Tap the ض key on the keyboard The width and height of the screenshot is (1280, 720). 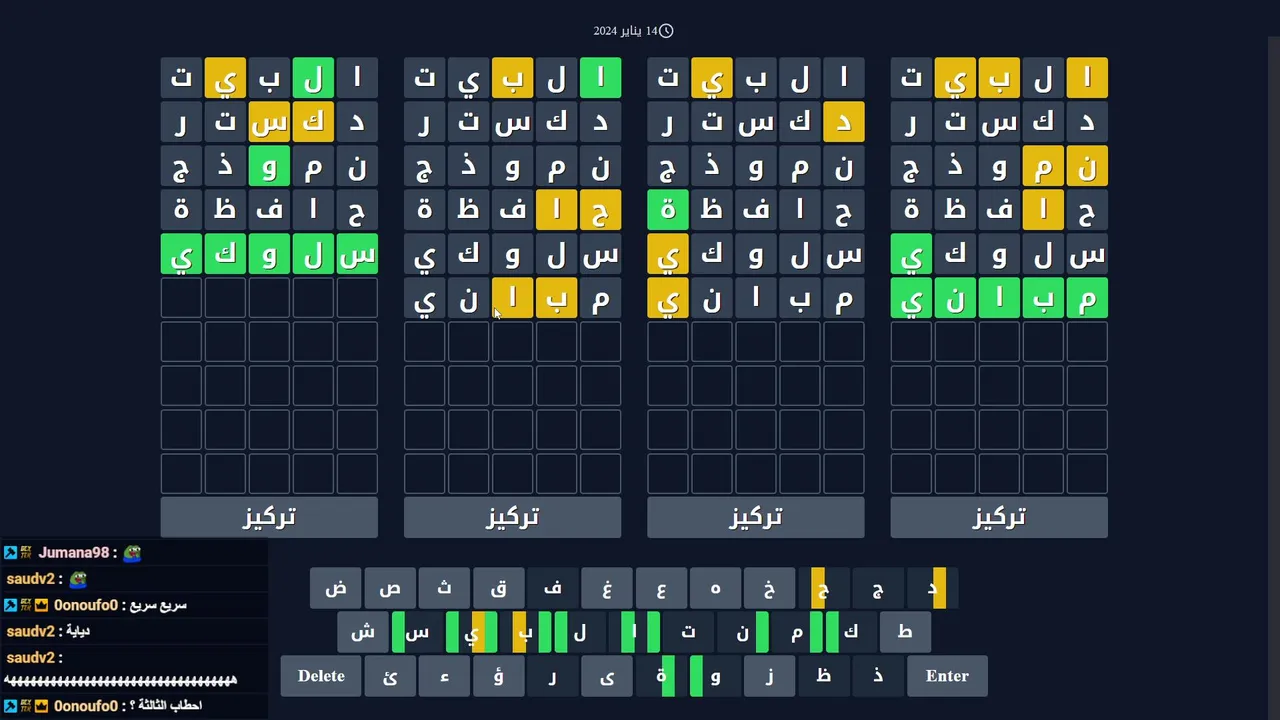336,588
